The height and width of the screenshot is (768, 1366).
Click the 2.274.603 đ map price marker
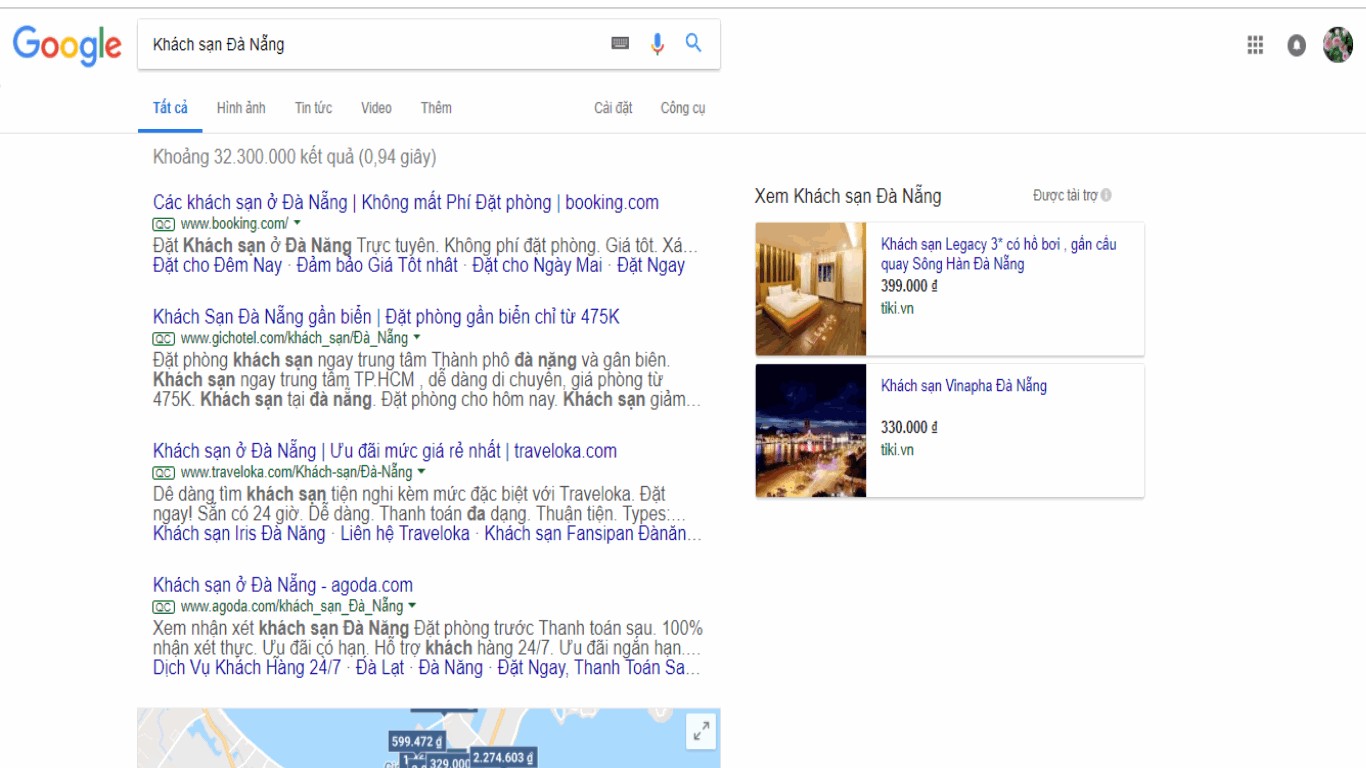(x=502, y=757)
